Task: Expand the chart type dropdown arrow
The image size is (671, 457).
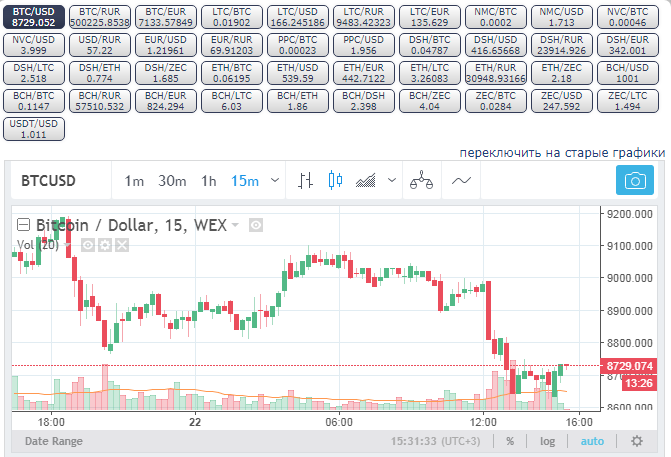Action: [391, 181]
